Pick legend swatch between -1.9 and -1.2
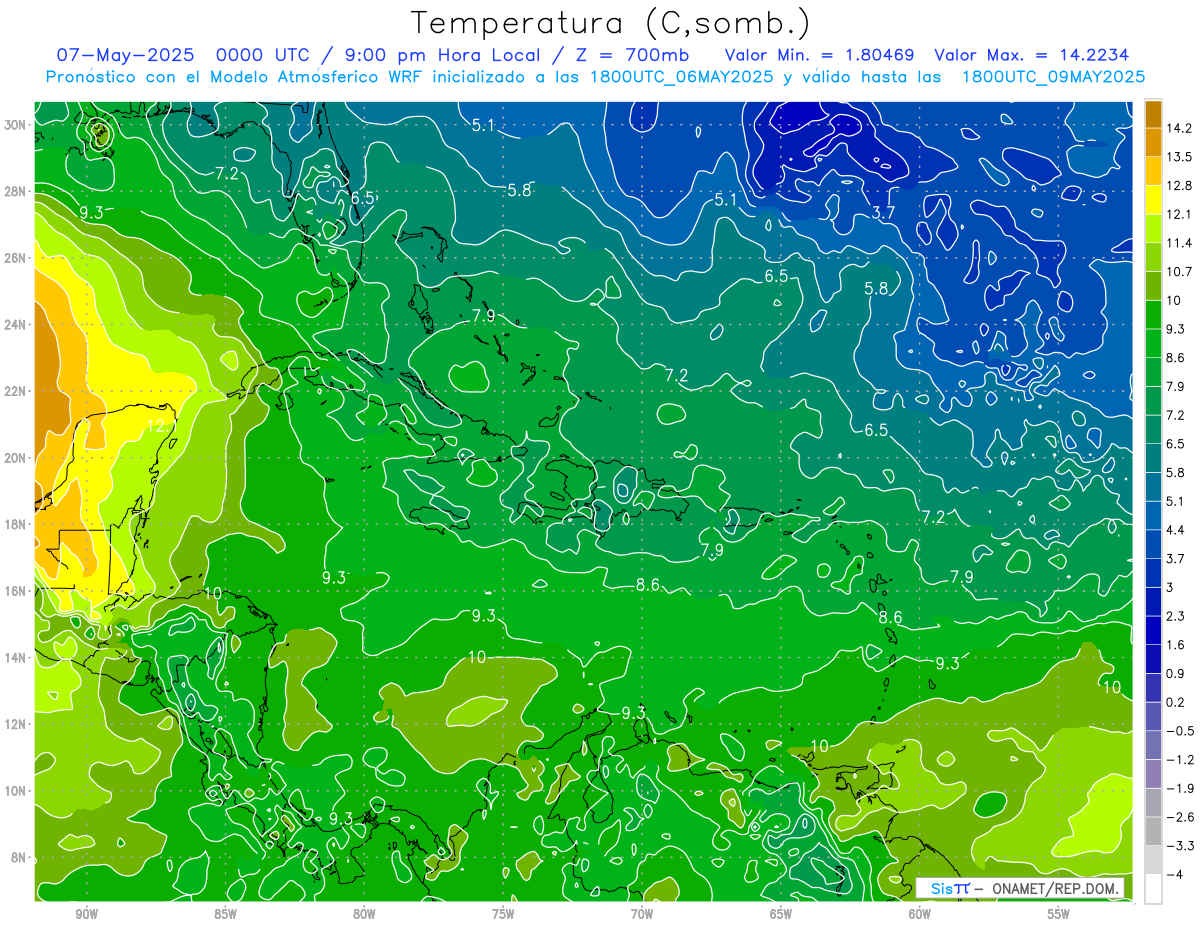The width and height of the screenshot is (1200, 927). [1153, 773]
